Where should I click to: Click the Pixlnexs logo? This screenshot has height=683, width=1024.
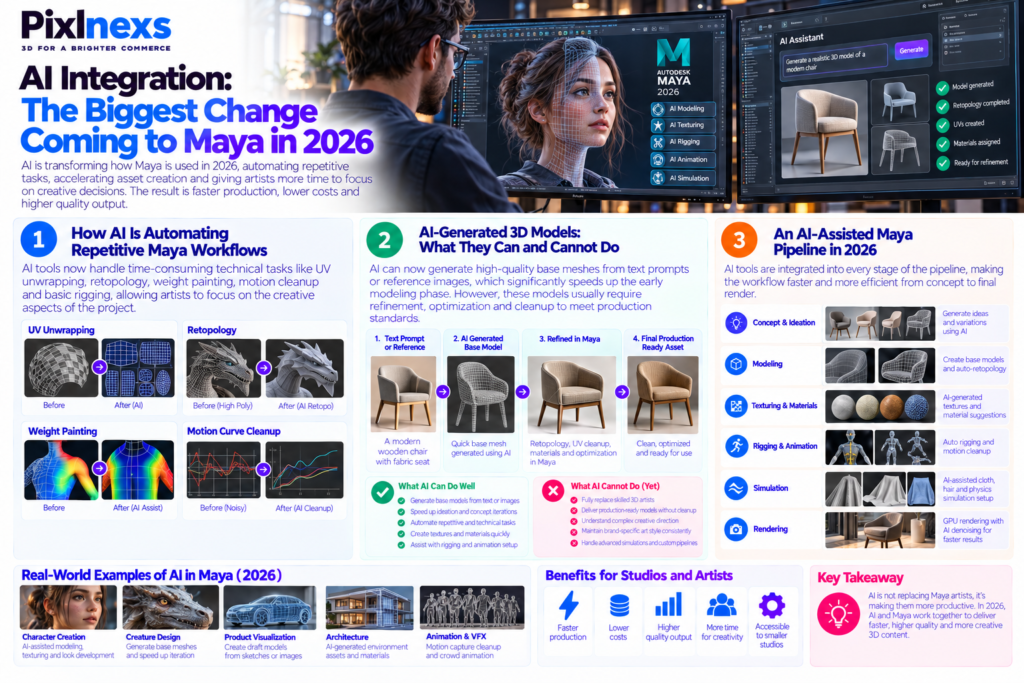(96, 29)
